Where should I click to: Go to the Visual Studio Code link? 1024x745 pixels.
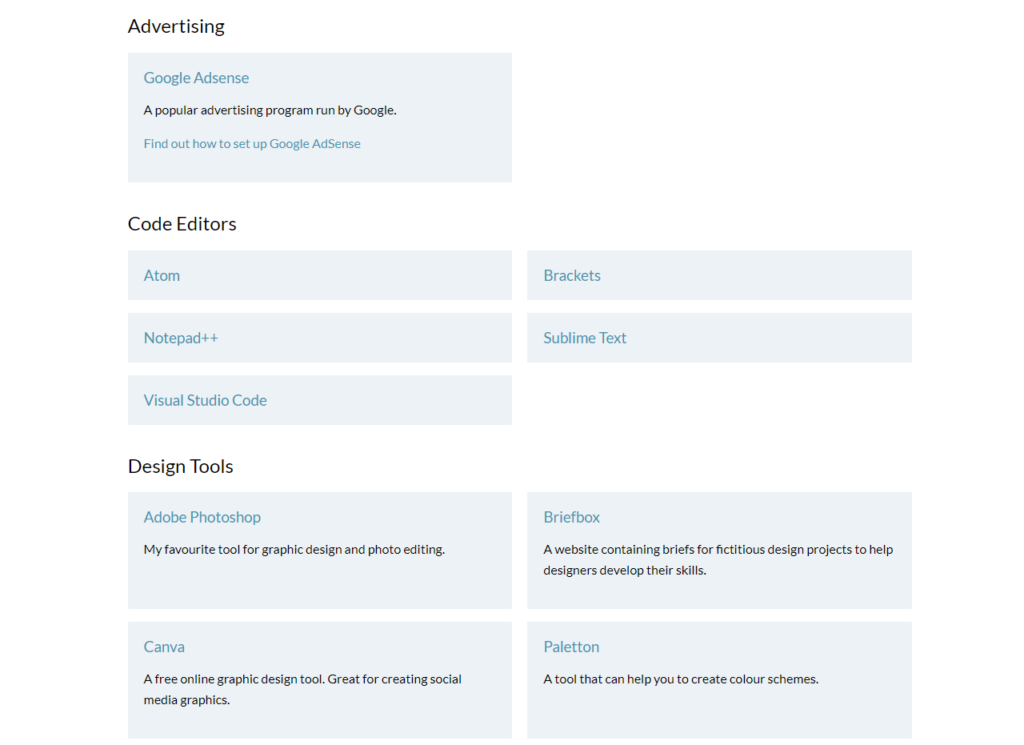pyautogui.click(x=205, y=400)
